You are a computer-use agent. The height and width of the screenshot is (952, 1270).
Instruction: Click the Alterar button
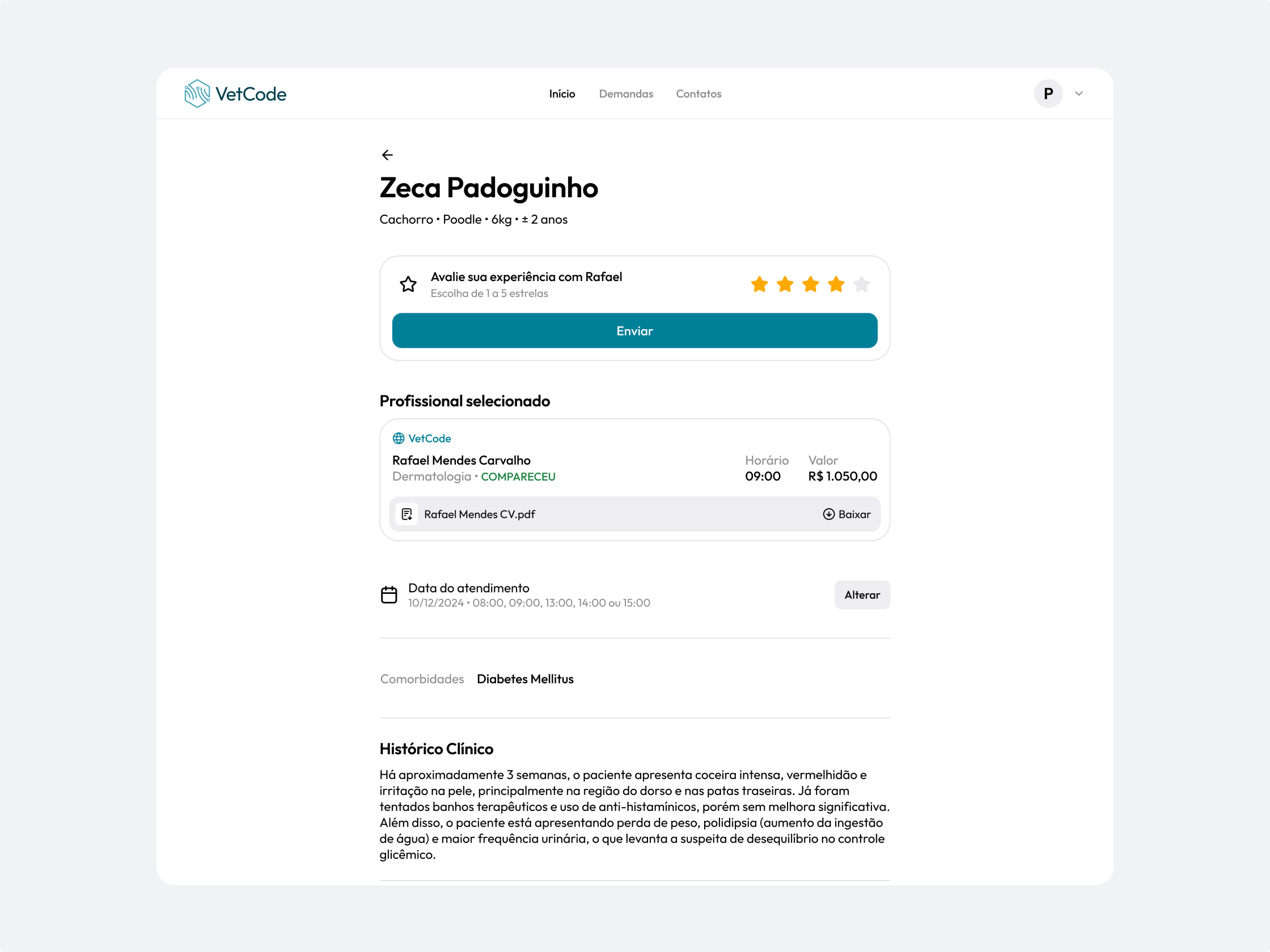pos(862,594)
